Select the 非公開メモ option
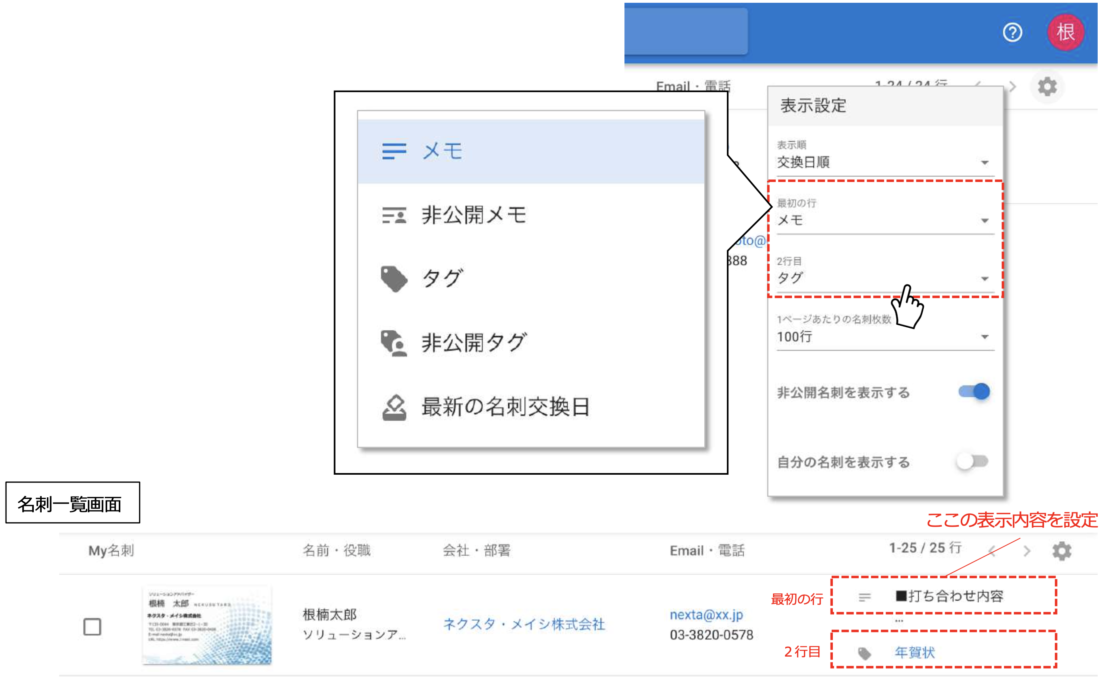Screen dimensions: 1108x684 (531, 215)
